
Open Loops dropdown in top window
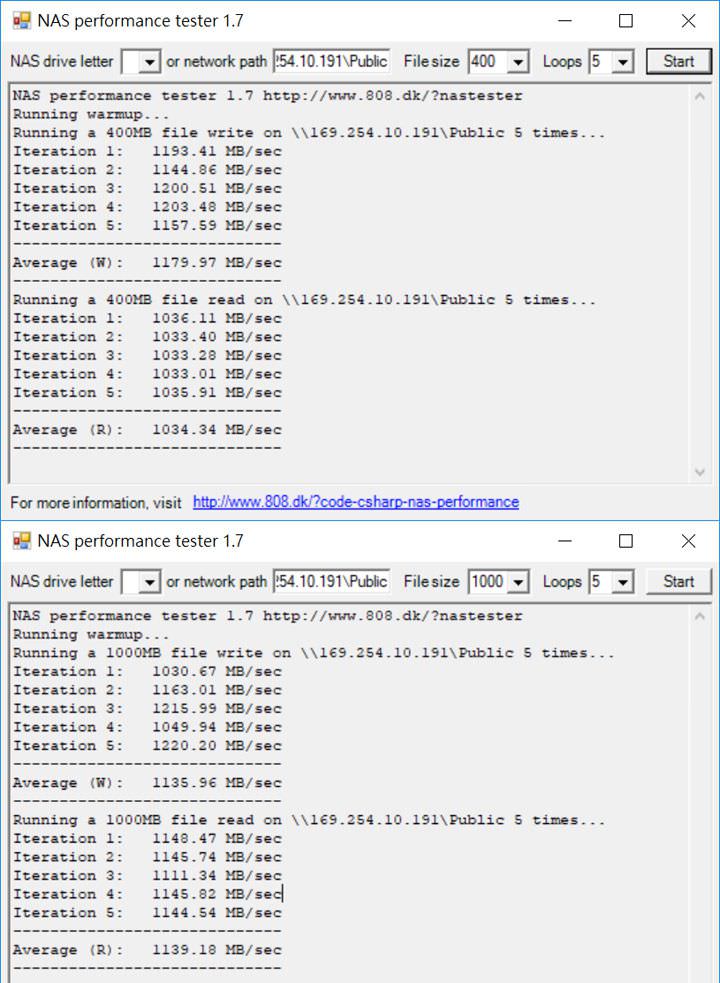(x=622, y=61)
